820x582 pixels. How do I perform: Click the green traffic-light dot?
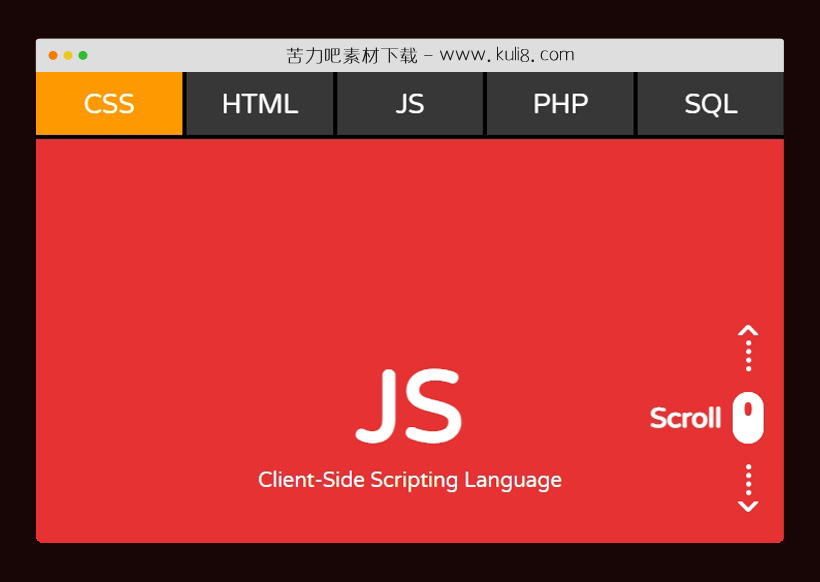81,55
